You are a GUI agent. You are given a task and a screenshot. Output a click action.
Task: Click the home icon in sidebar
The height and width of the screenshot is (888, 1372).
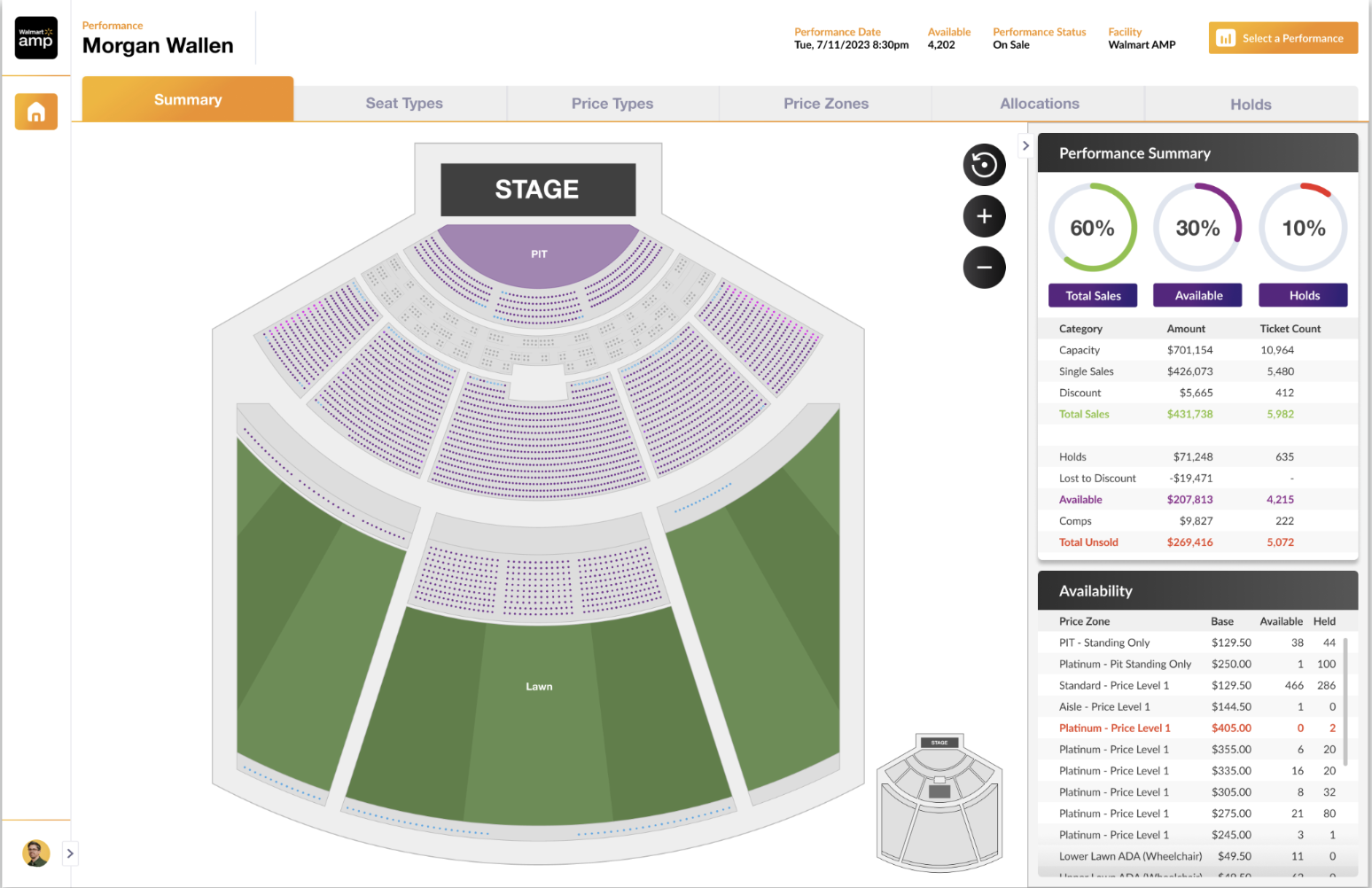tap(36, 112)
